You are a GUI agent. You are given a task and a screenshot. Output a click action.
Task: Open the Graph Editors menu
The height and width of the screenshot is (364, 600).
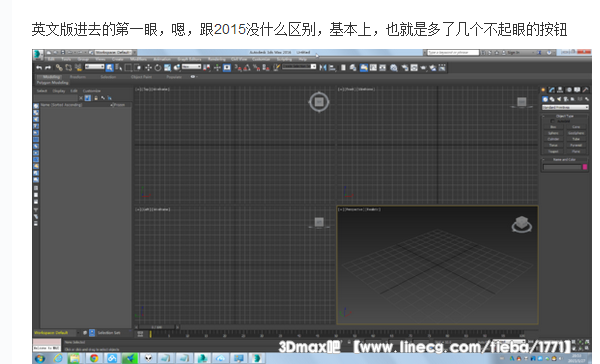(189, 59)
